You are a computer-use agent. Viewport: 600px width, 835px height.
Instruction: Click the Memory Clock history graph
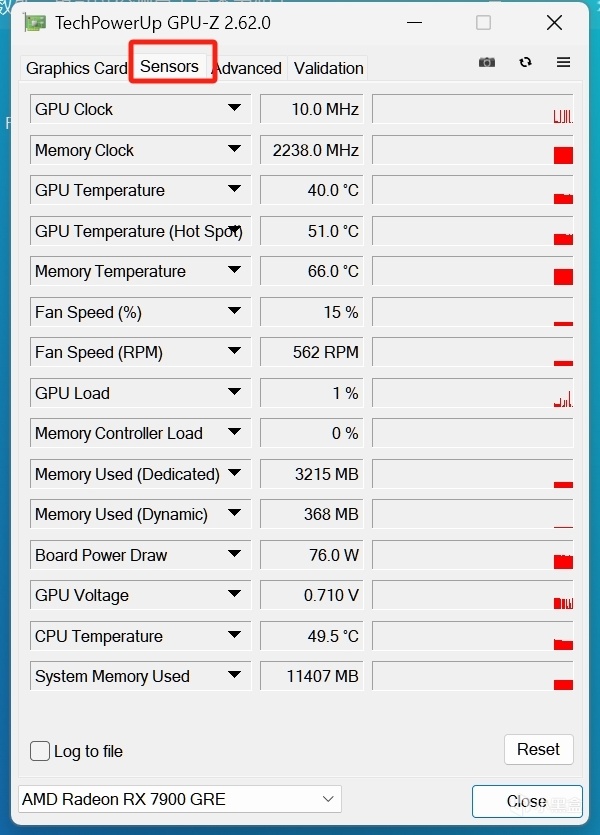pos(472,150)
